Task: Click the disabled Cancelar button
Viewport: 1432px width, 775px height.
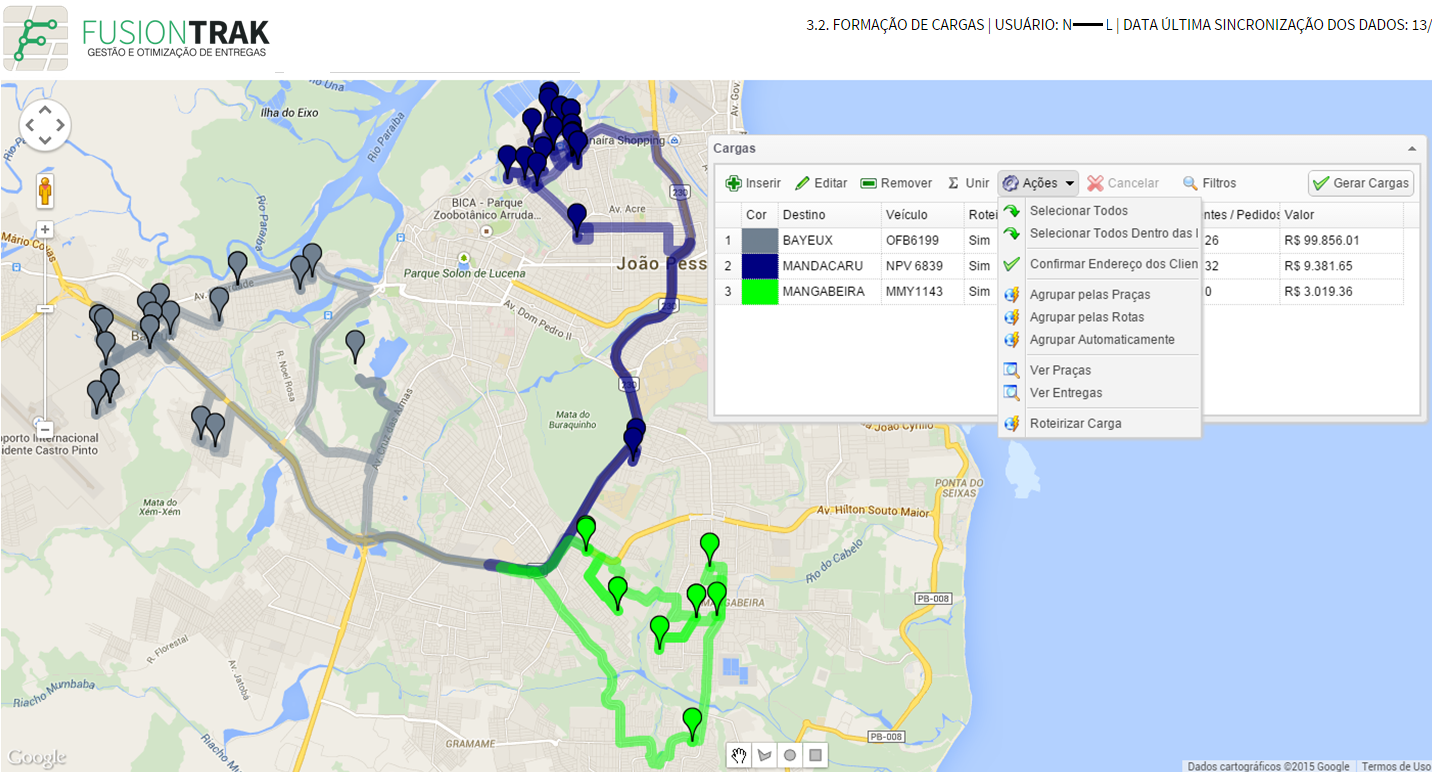Action: [x=1123, y=183]
